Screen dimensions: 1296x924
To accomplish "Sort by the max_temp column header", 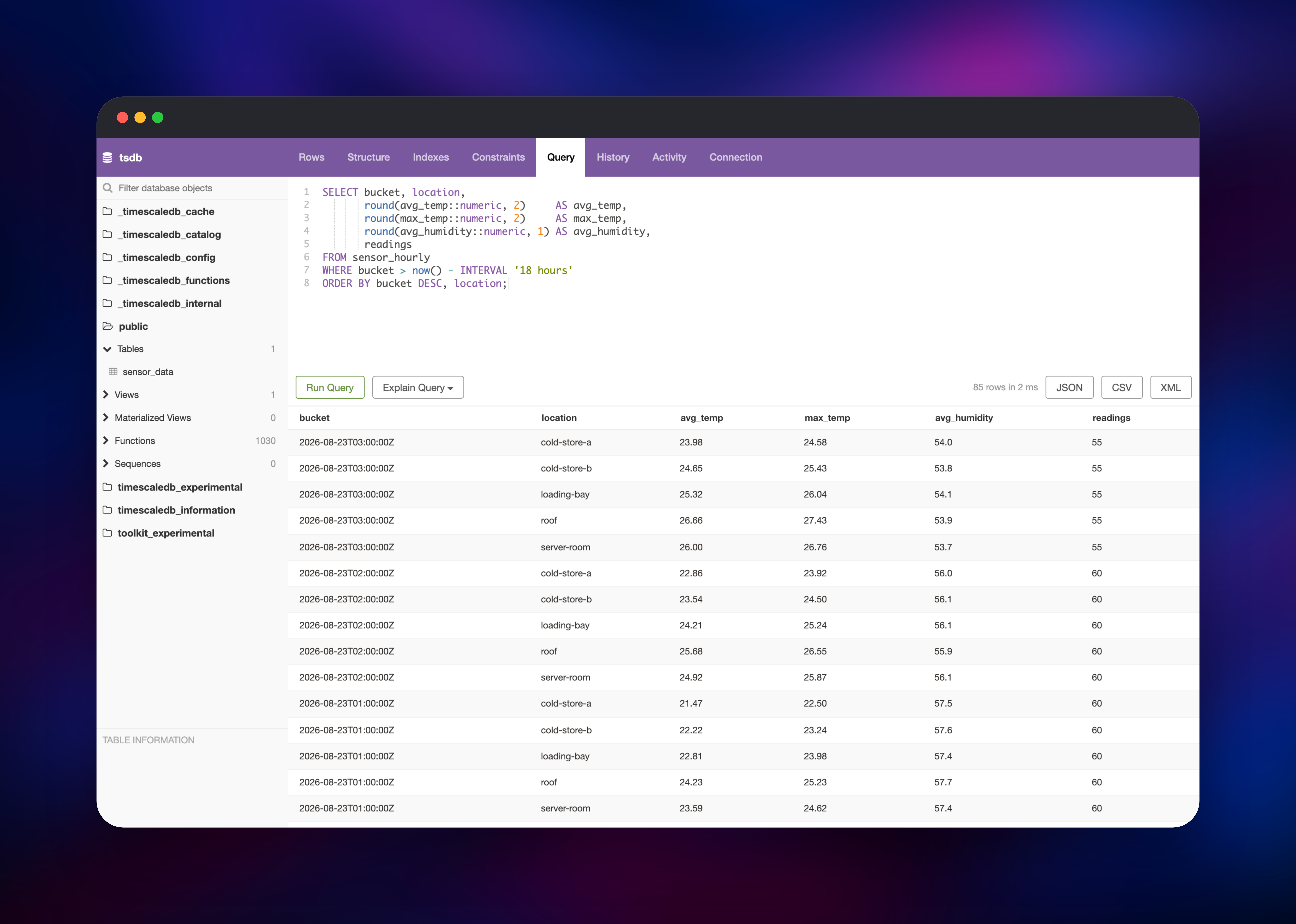I will tap(827, 418).
